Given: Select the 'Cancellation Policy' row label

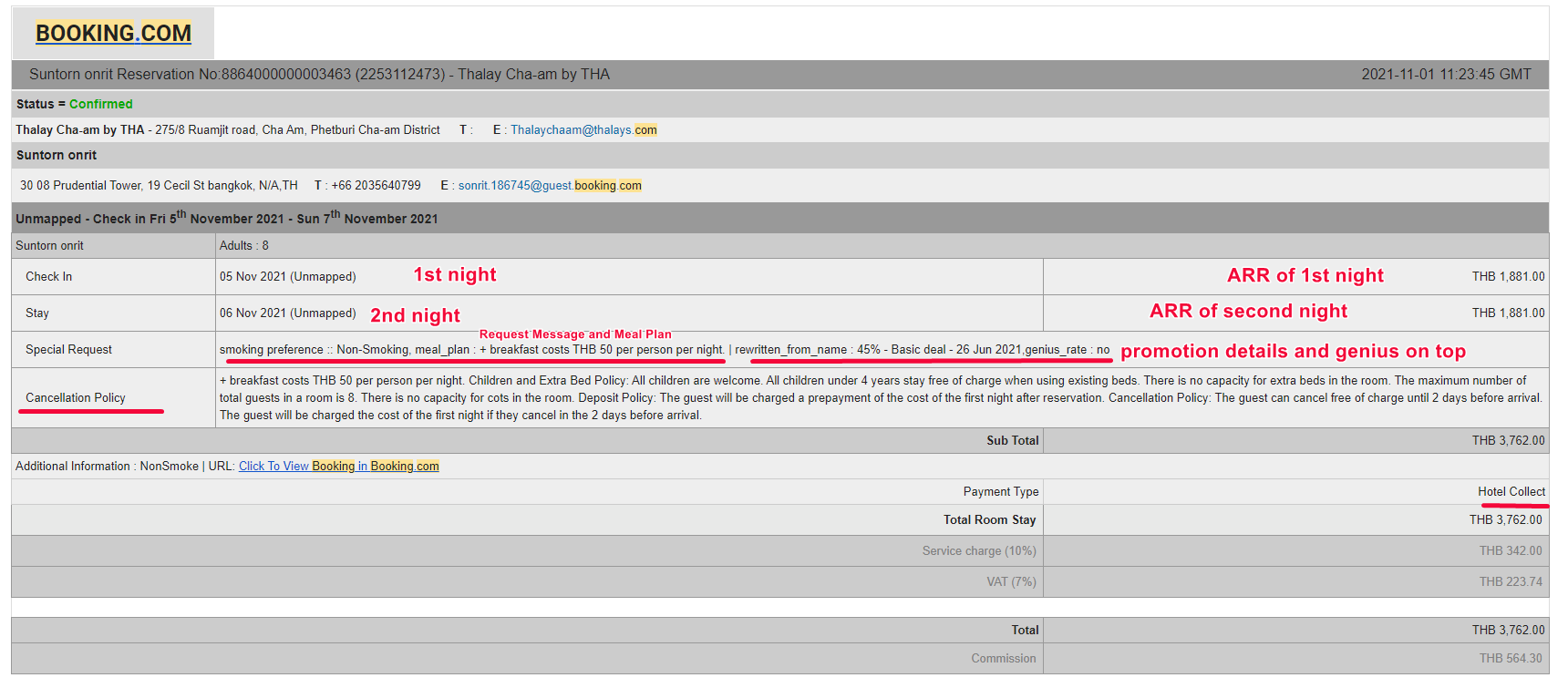Looking at the screenshot, I should click(x=76, y=398).
